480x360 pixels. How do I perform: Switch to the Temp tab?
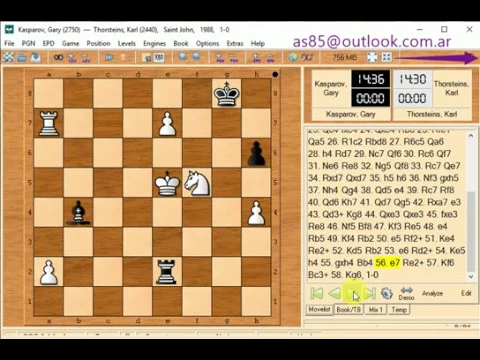399,310
